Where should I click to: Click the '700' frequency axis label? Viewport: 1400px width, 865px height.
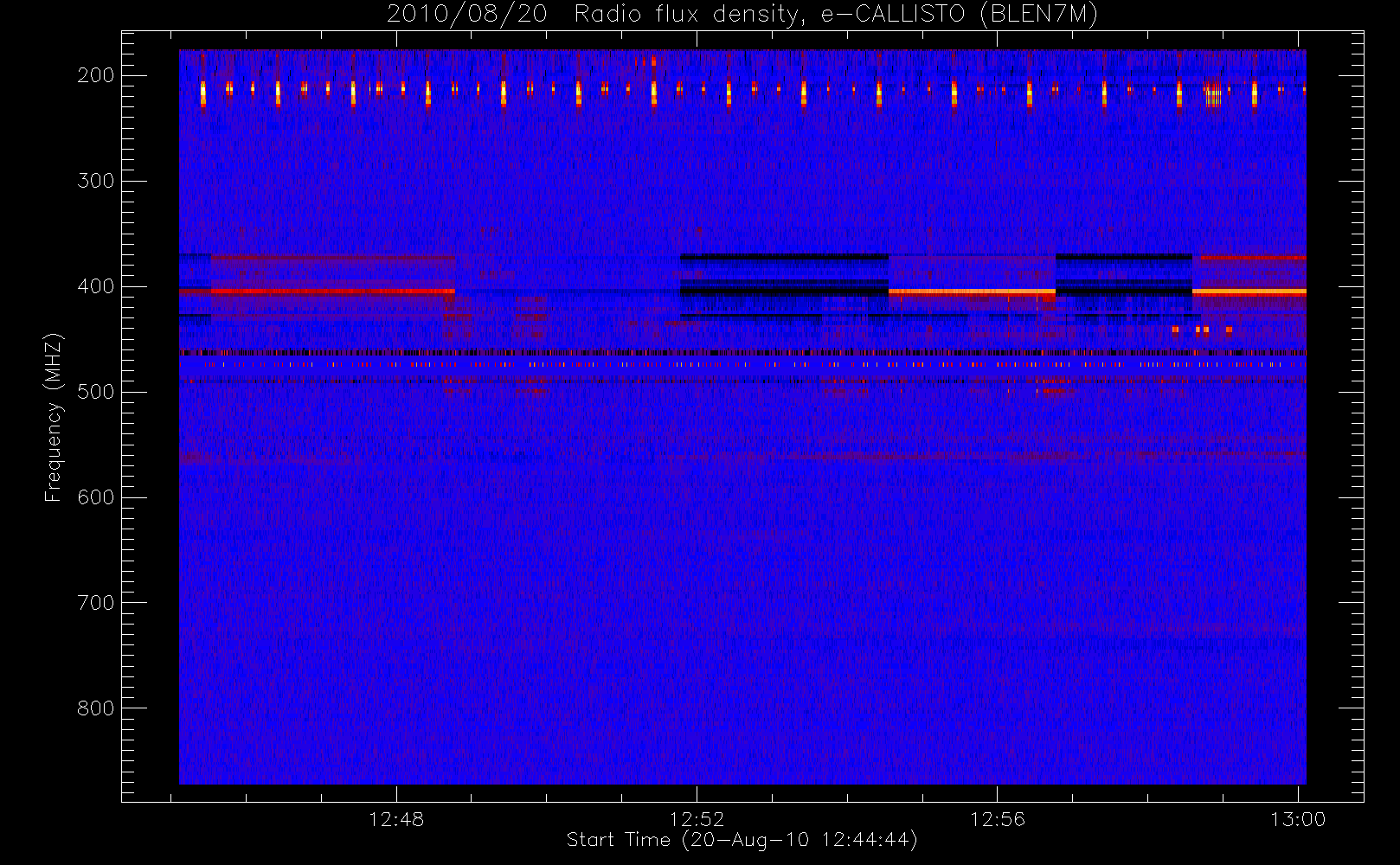click(x=96, y=603)
